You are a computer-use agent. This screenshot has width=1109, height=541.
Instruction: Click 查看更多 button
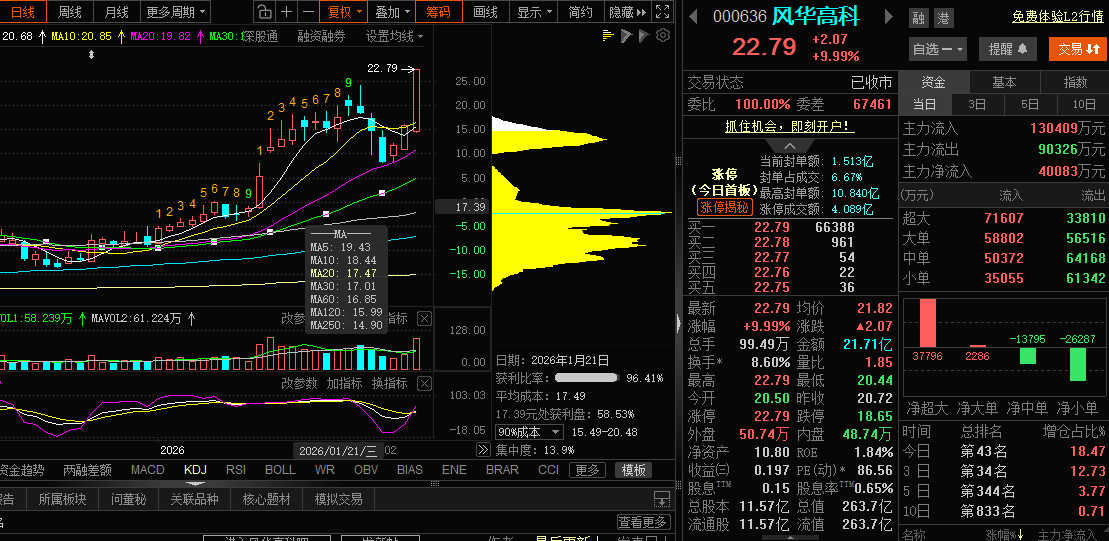click(x=643, y=522)
